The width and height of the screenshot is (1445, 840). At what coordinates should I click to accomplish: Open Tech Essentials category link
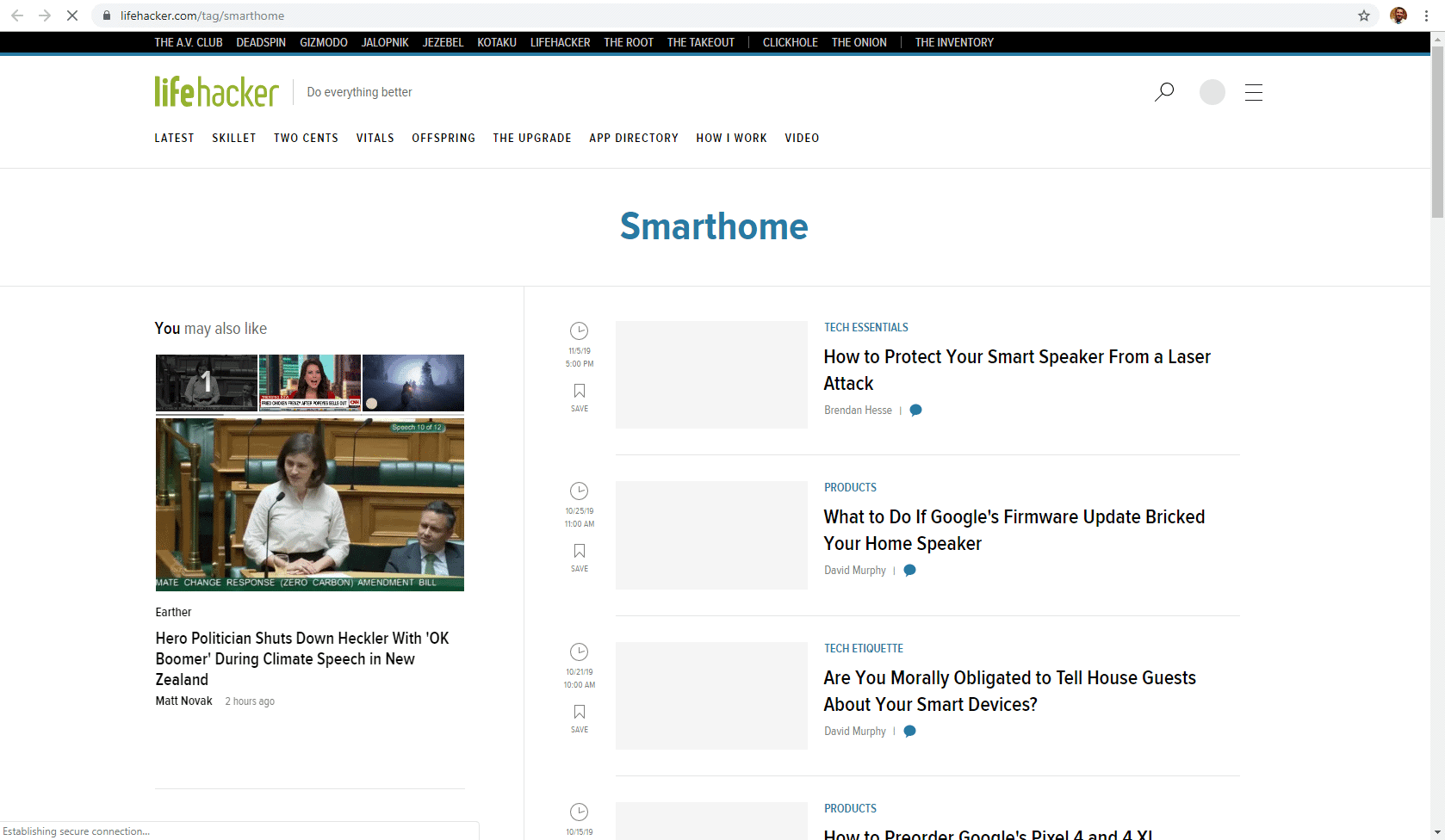coord(866,327)
